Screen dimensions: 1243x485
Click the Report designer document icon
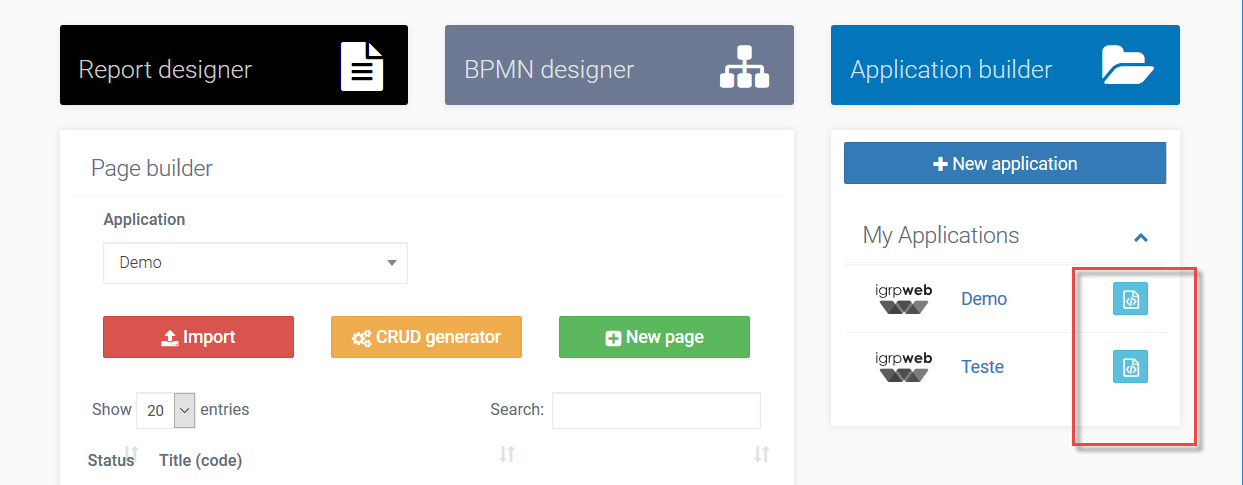point(362,67)
